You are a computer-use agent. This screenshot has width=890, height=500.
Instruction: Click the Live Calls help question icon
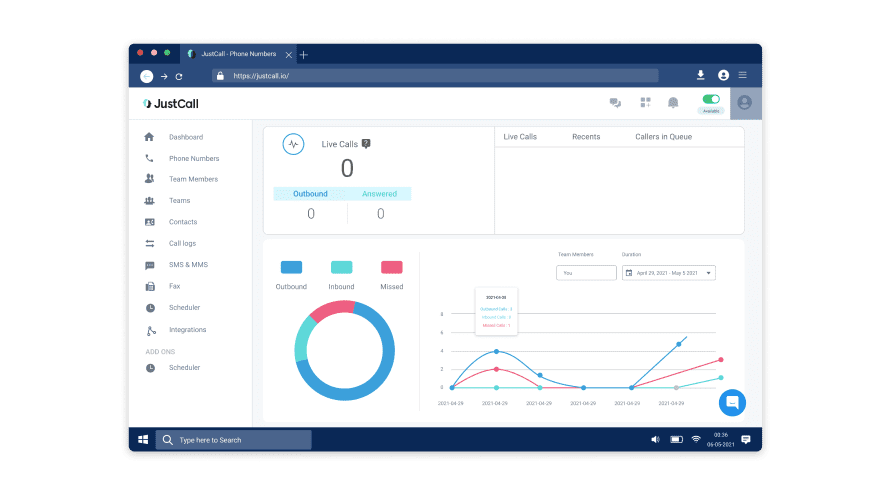tap(366, 144)
